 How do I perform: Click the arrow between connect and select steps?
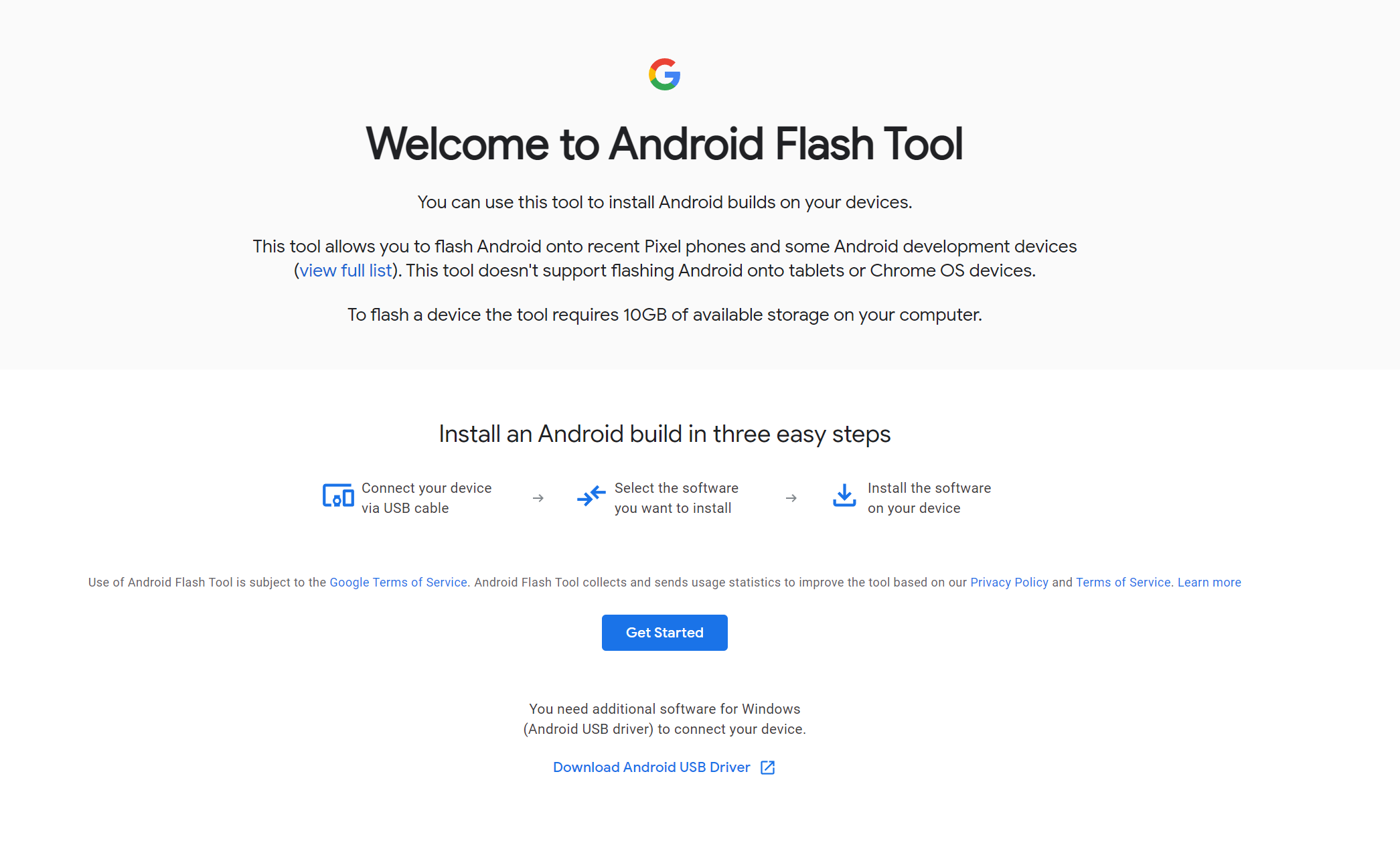538,497
